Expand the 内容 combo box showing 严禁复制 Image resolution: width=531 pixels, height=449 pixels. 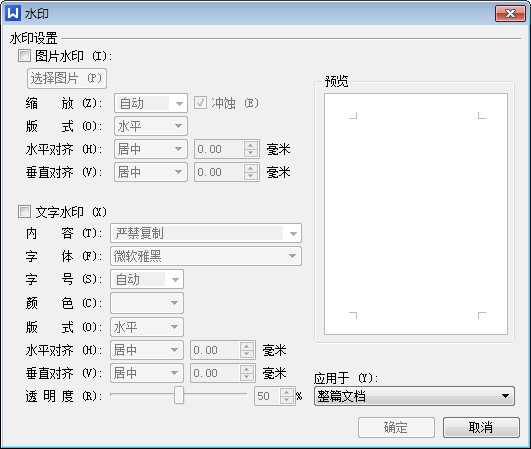pyautogui.click(x=206, y=233)
